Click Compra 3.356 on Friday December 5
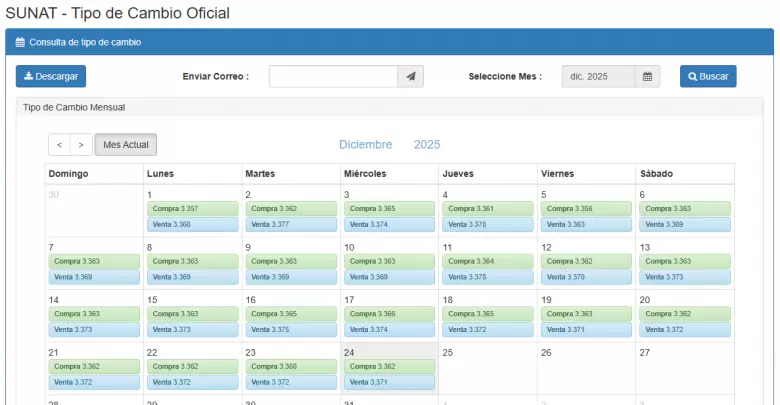Image resolution: width=780 pixels, height=405 pixels. [x=586, y=209]
